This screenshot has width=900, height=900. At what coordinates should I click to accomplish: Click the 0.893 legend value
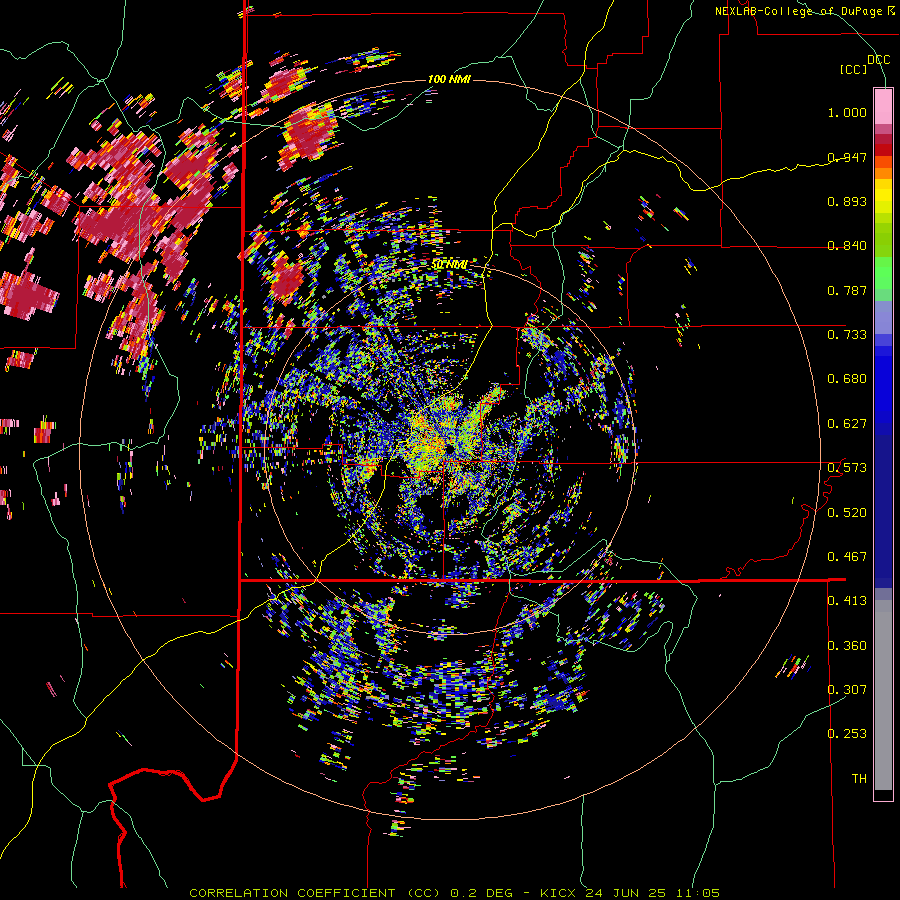pos(847,201)
